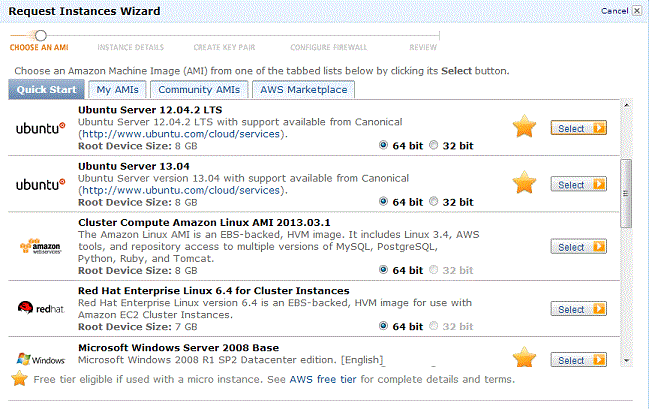Choose 64 bit for Red Hat Enterprise Linux 6.4
The height and width of the screenshot is (409, 649).
[x=383, y=326]
